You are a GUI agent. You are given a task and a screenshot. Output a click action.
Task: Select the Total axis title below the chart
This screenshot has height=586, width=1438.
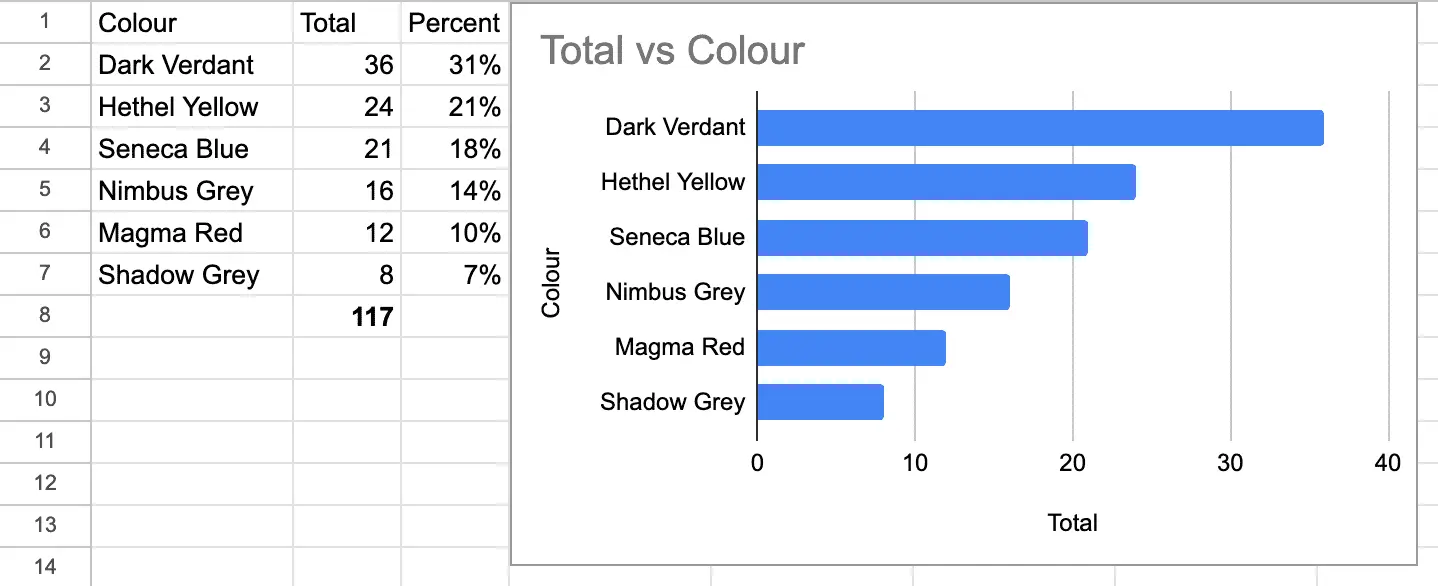point(1072,522)
